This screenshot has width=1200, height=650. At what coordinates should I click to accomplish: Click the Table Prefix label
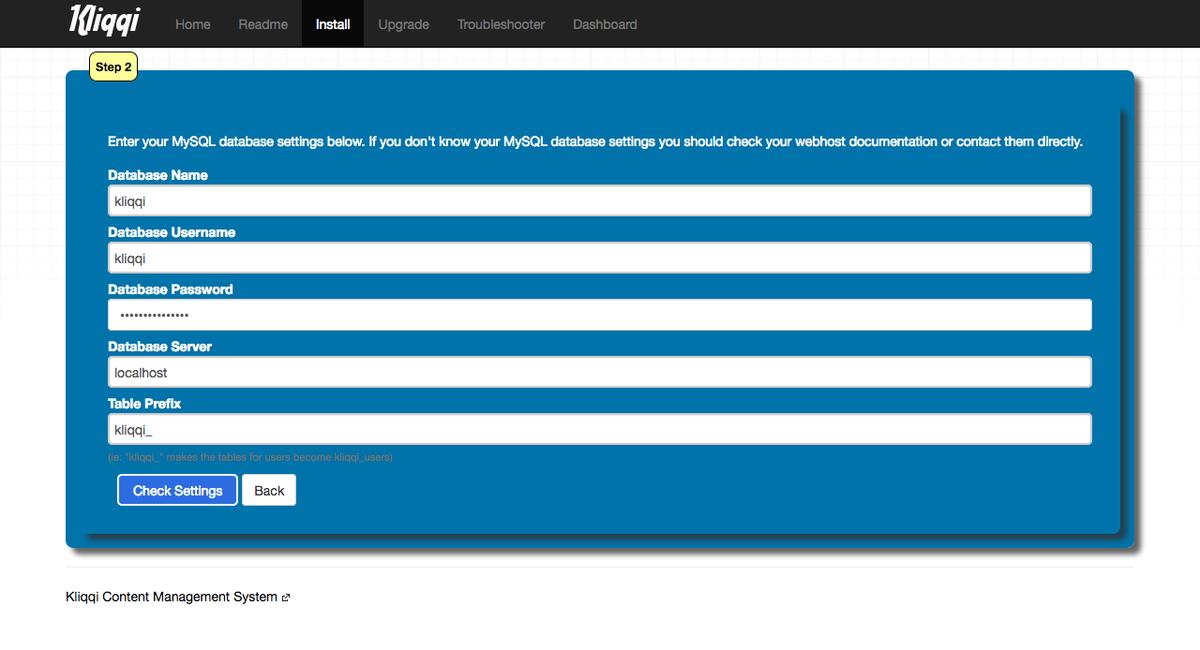[144, 403]
